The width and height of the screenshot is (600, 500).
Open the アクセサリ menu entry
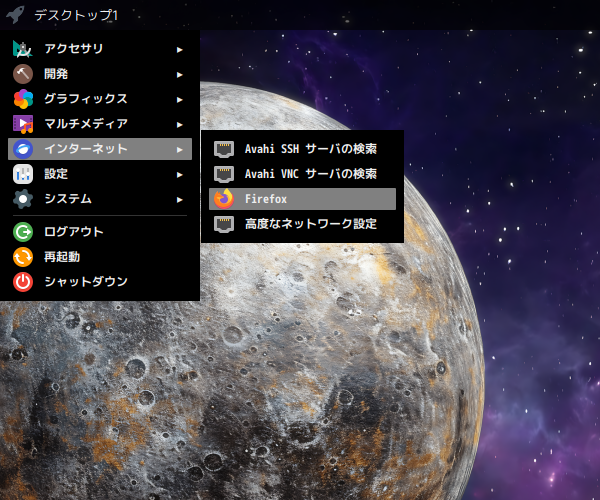pos(100,49)
